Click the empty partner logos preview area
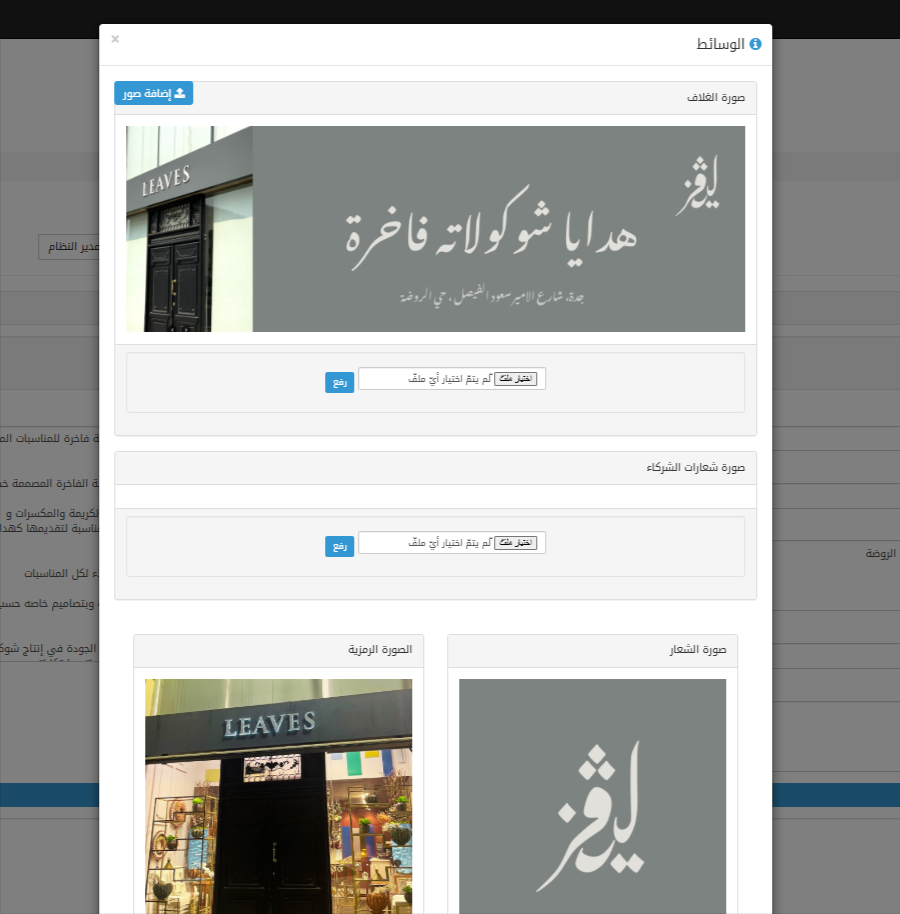The image size is (900, 914). [435, 497]
